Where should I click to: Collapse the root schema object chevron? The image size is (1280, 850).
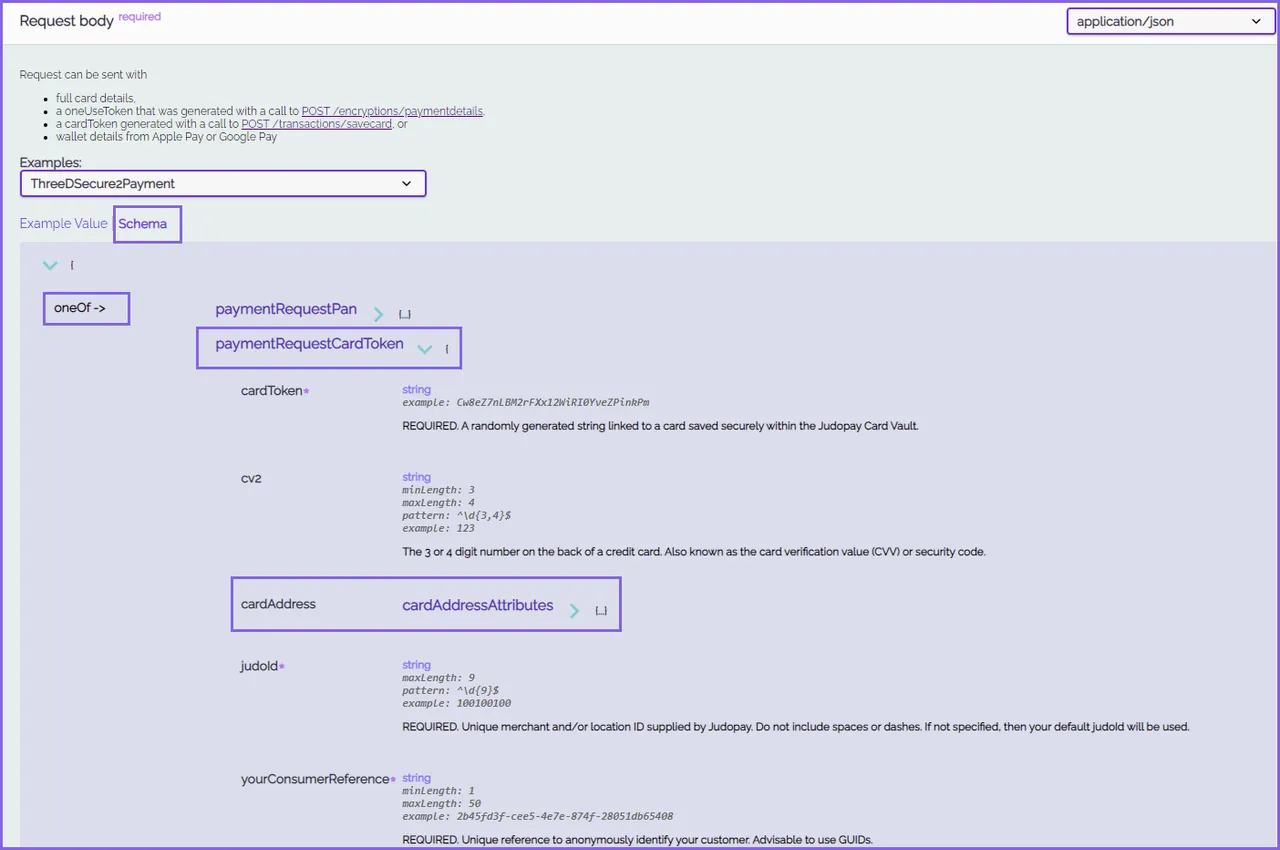(50, 265)
